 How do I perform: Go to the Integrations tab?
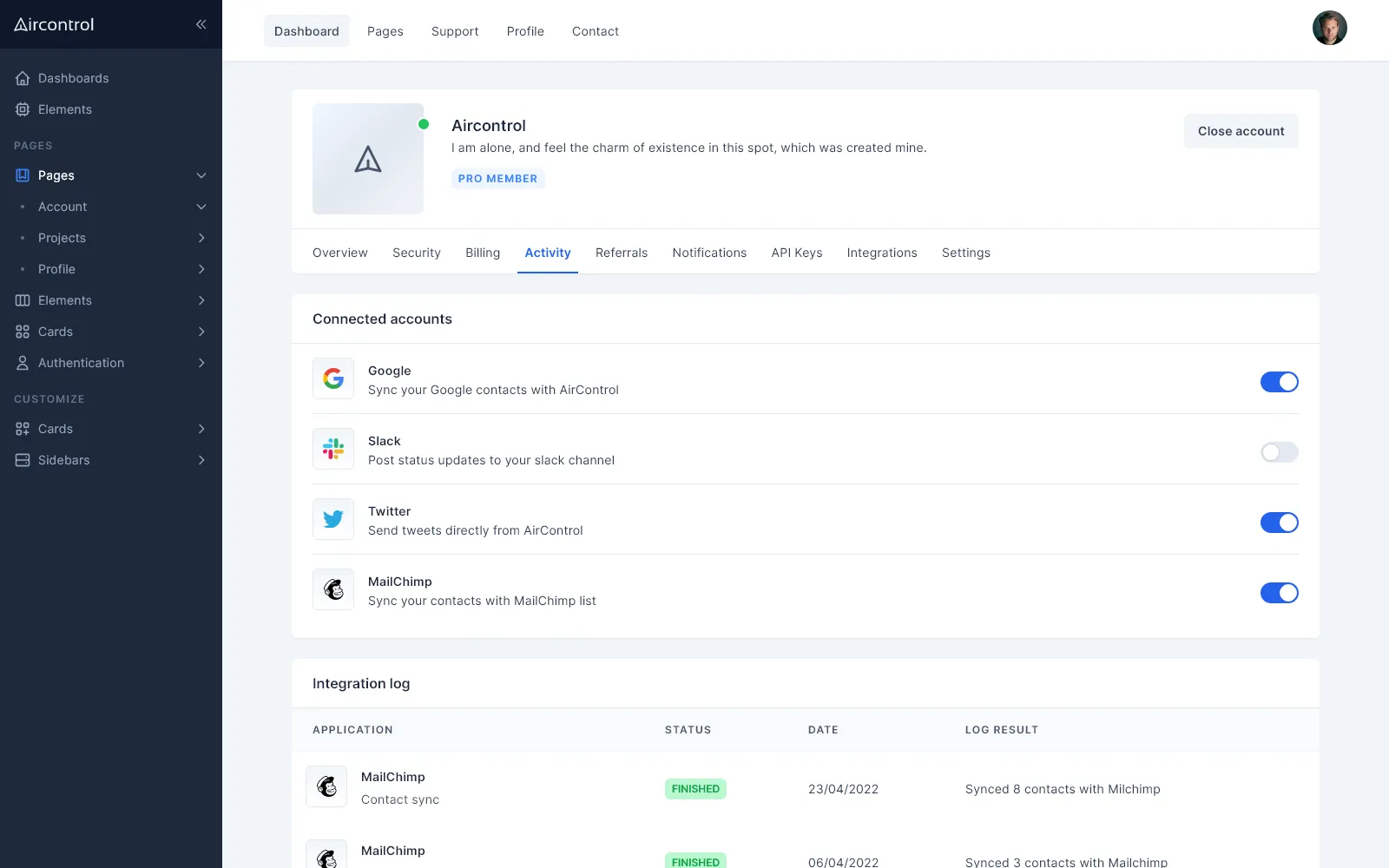click(x=882, y=253)
